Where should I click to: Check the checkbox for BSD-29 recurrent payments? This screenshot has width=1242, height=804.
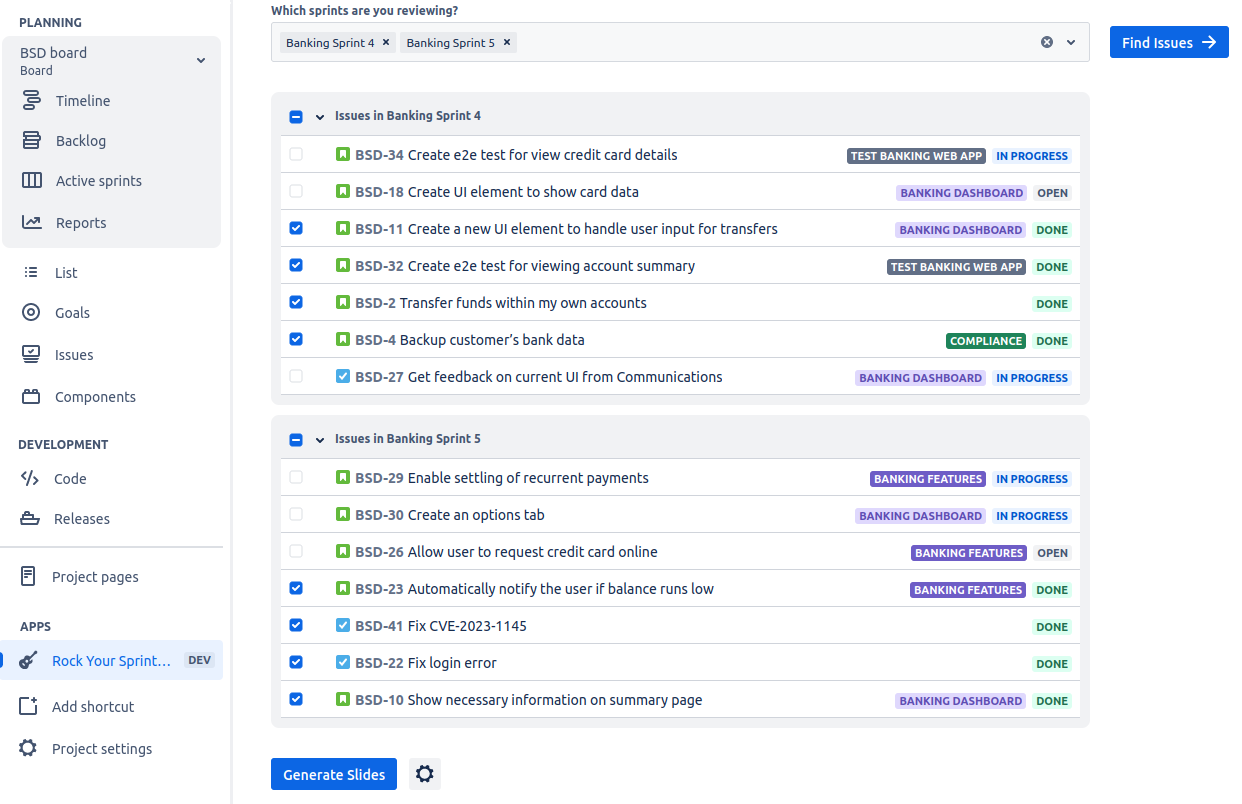[296, 477]
